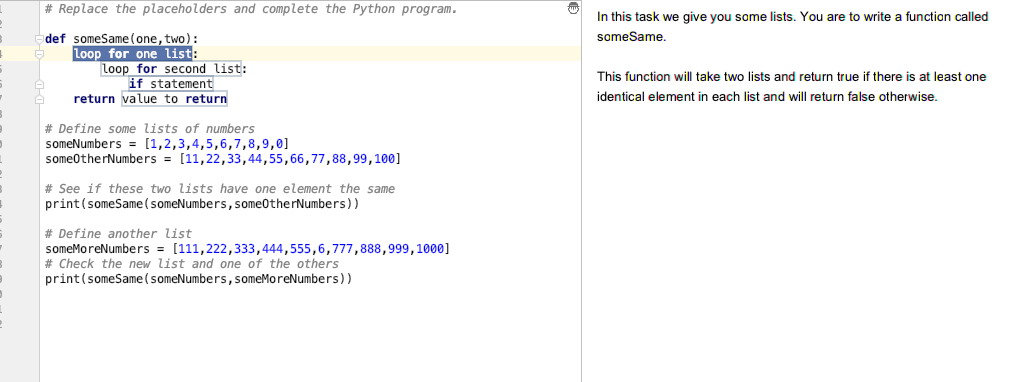Select the 'if statement' placeholder
Viewport: 1014px width, 382px height.
[x=171, y=83]
